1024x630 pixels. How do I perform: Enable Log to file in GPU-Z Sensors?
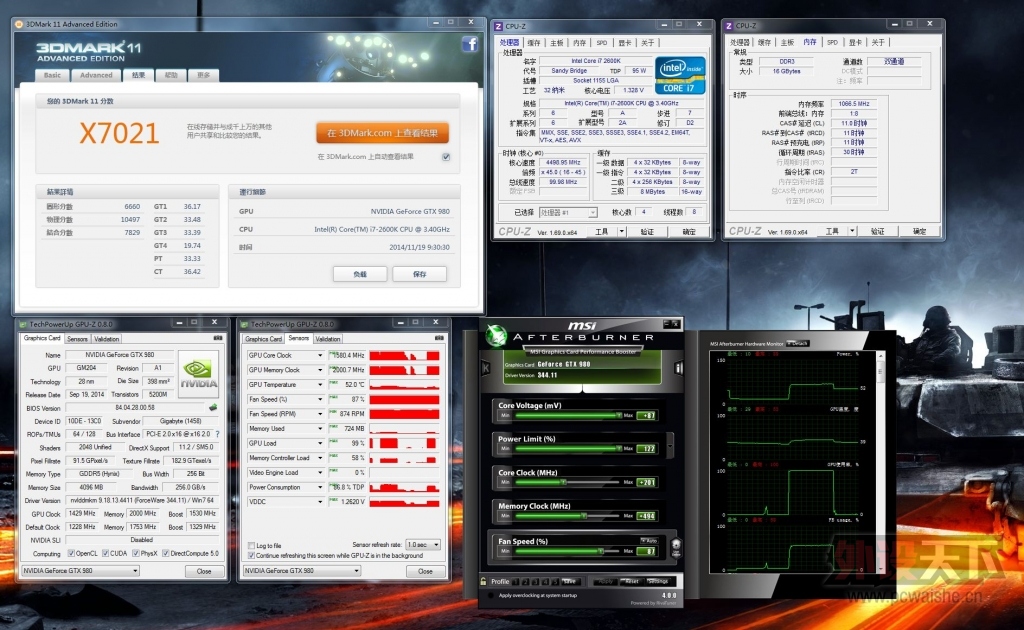click(x=251, y=545)
